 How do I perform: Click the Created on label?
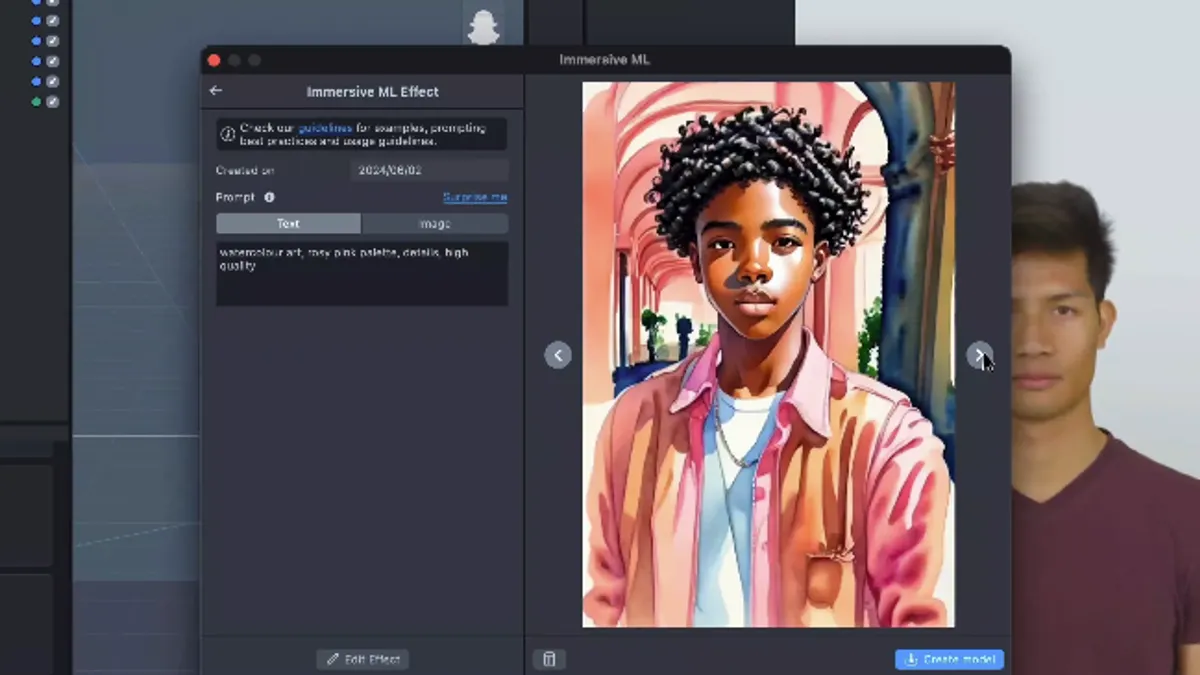click(245, 171)
